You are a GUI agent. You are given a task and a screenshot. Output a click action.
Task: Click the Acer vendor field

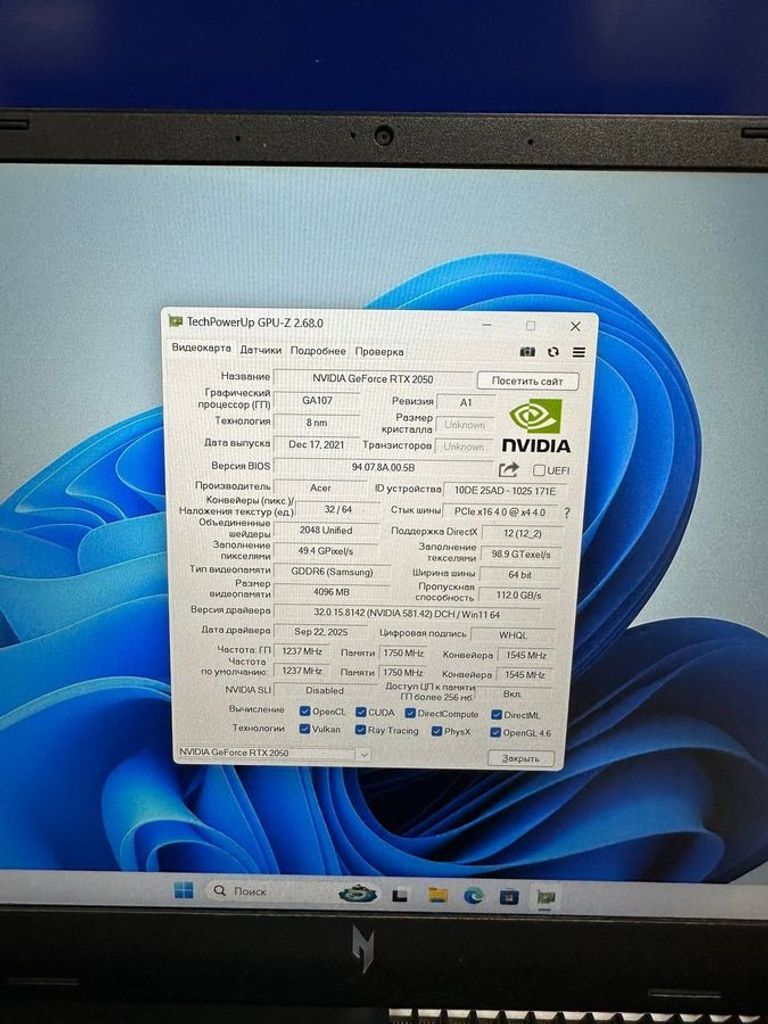coord(321,488)
